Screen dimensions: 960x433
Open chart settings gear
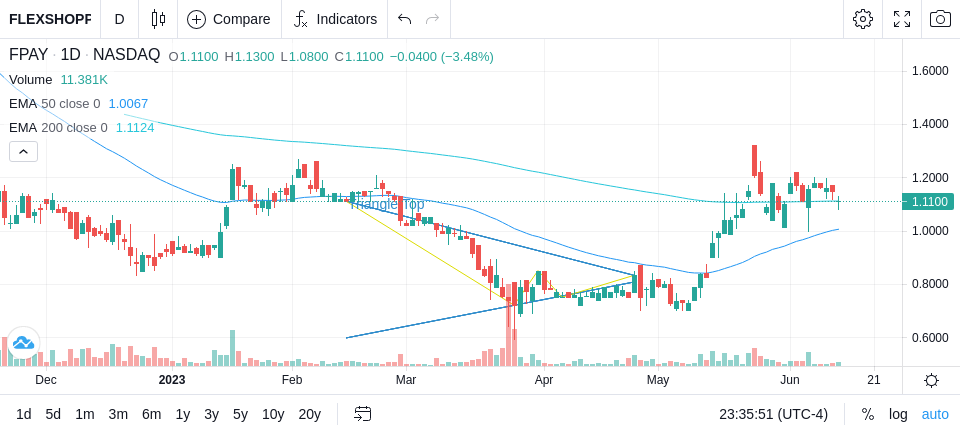863,19
